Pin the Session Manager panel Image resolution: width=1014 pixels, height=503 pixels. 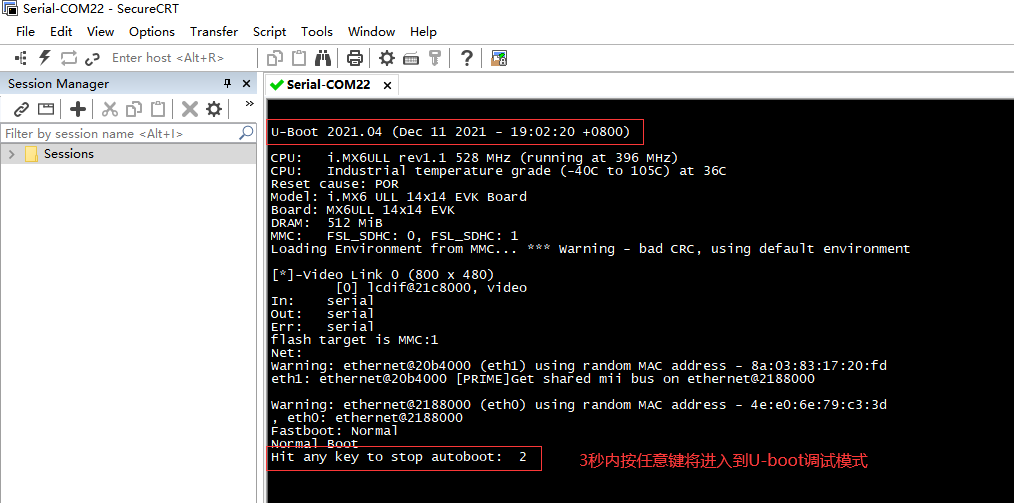(x=227, y=83)
